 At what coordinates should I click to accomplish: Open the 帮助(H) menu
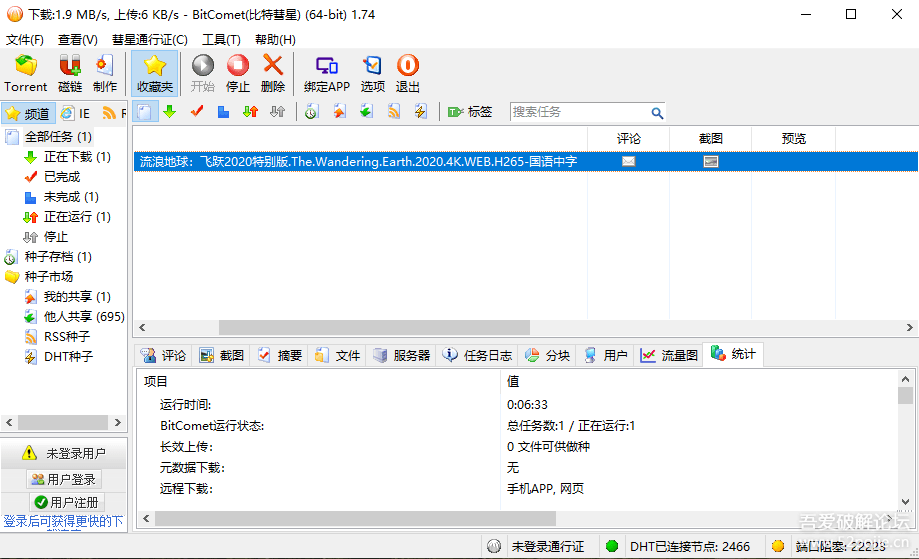pos(275,39)
